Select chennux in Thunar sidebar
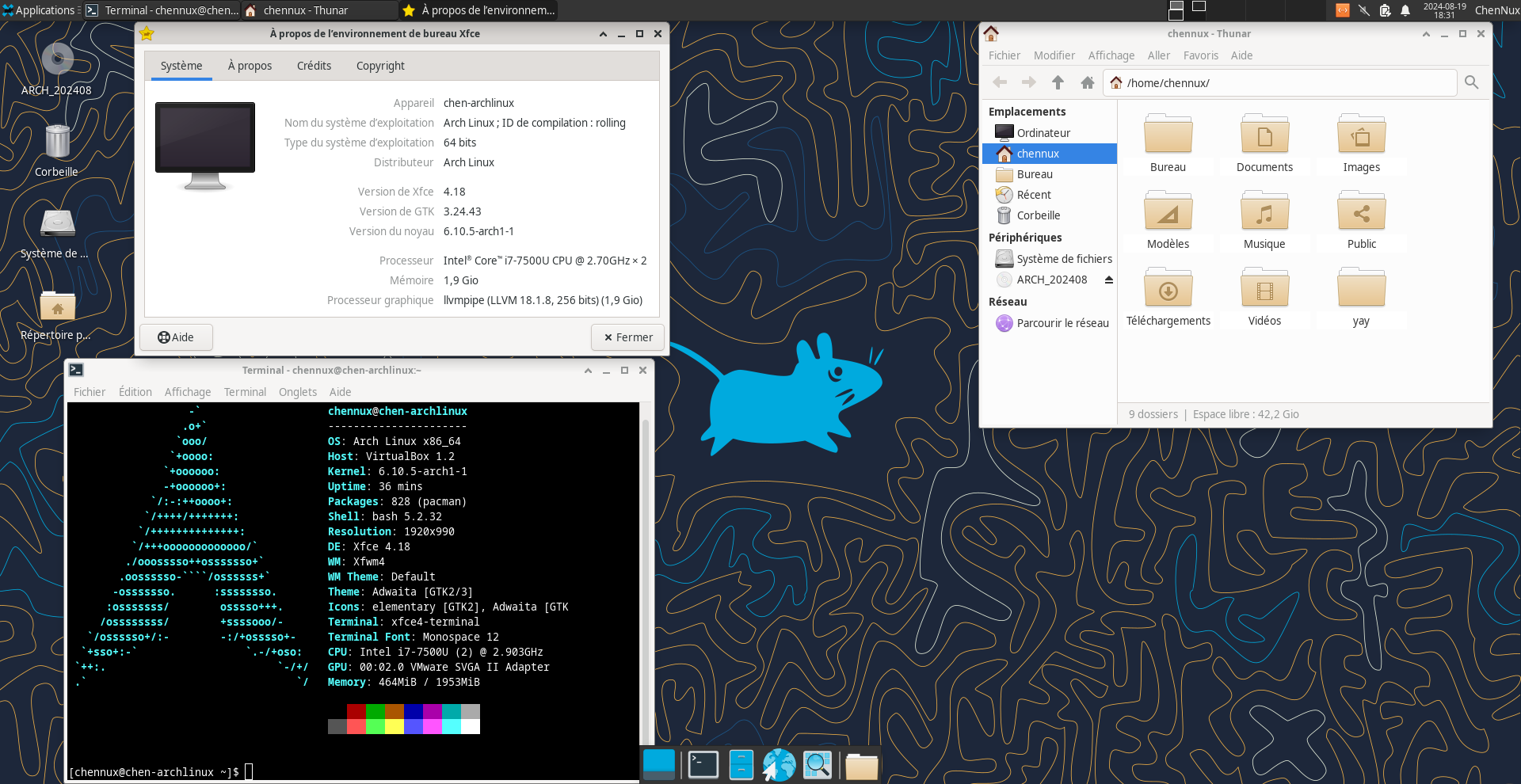This screenshot has height=784, width=1521. pos(1050,154)
